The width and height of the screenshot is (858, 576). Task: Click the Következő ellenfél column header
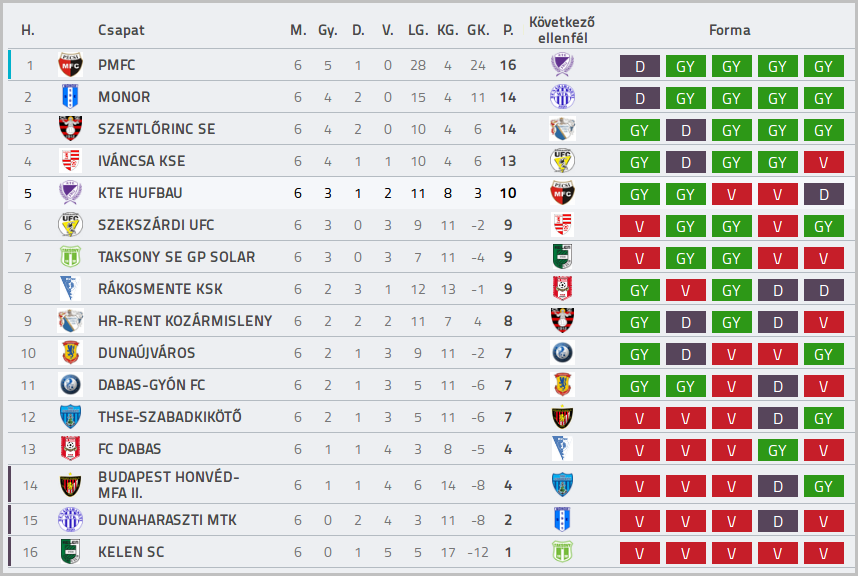pos(562,30)
